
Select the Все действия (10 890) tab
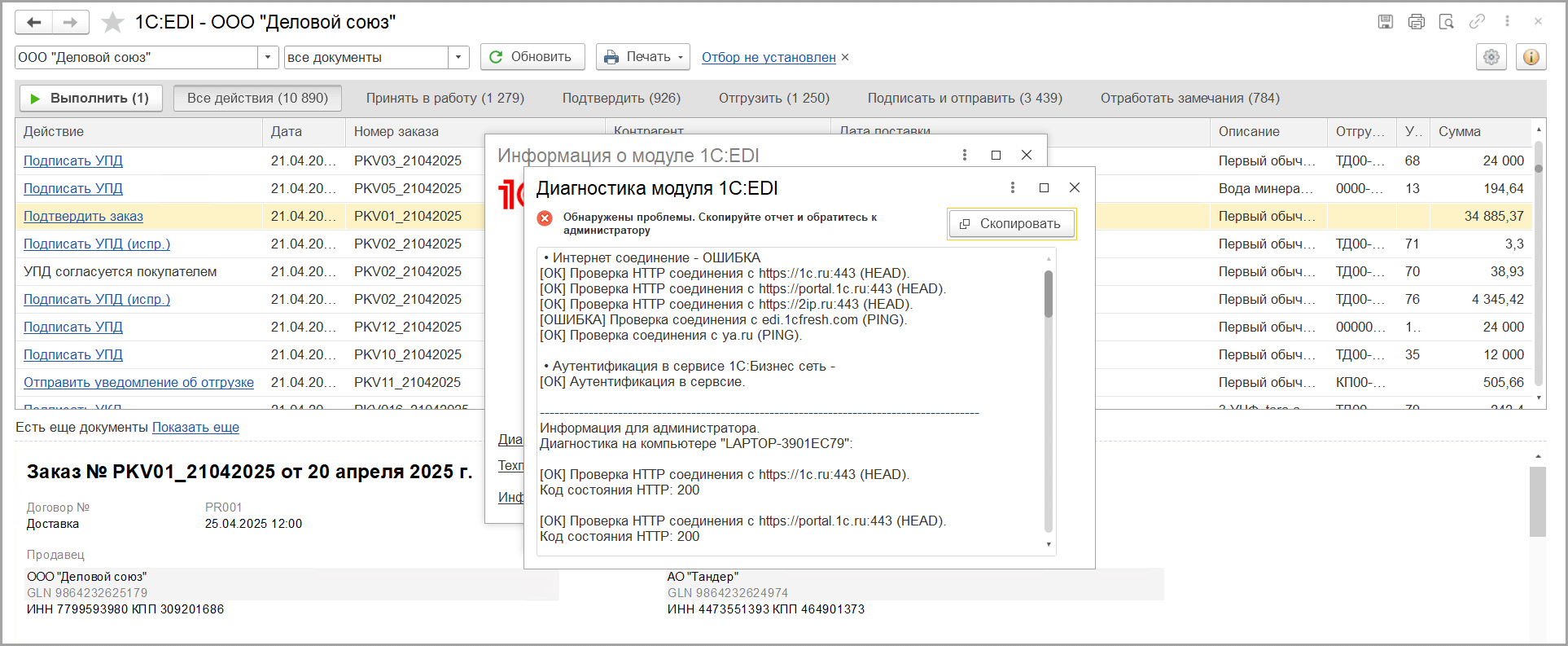tap(257, 98)
